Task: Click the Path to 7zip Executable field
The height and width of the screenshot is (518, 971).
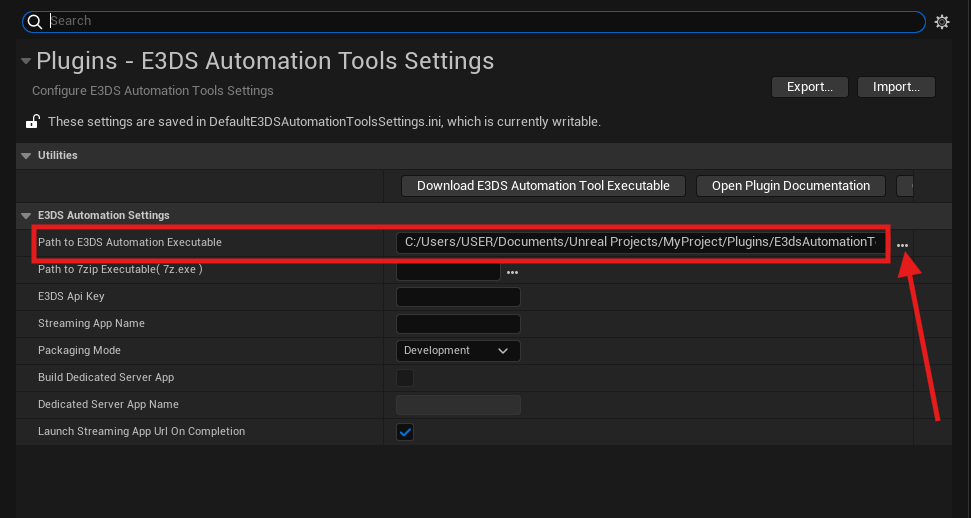Action: click(448, 271)
